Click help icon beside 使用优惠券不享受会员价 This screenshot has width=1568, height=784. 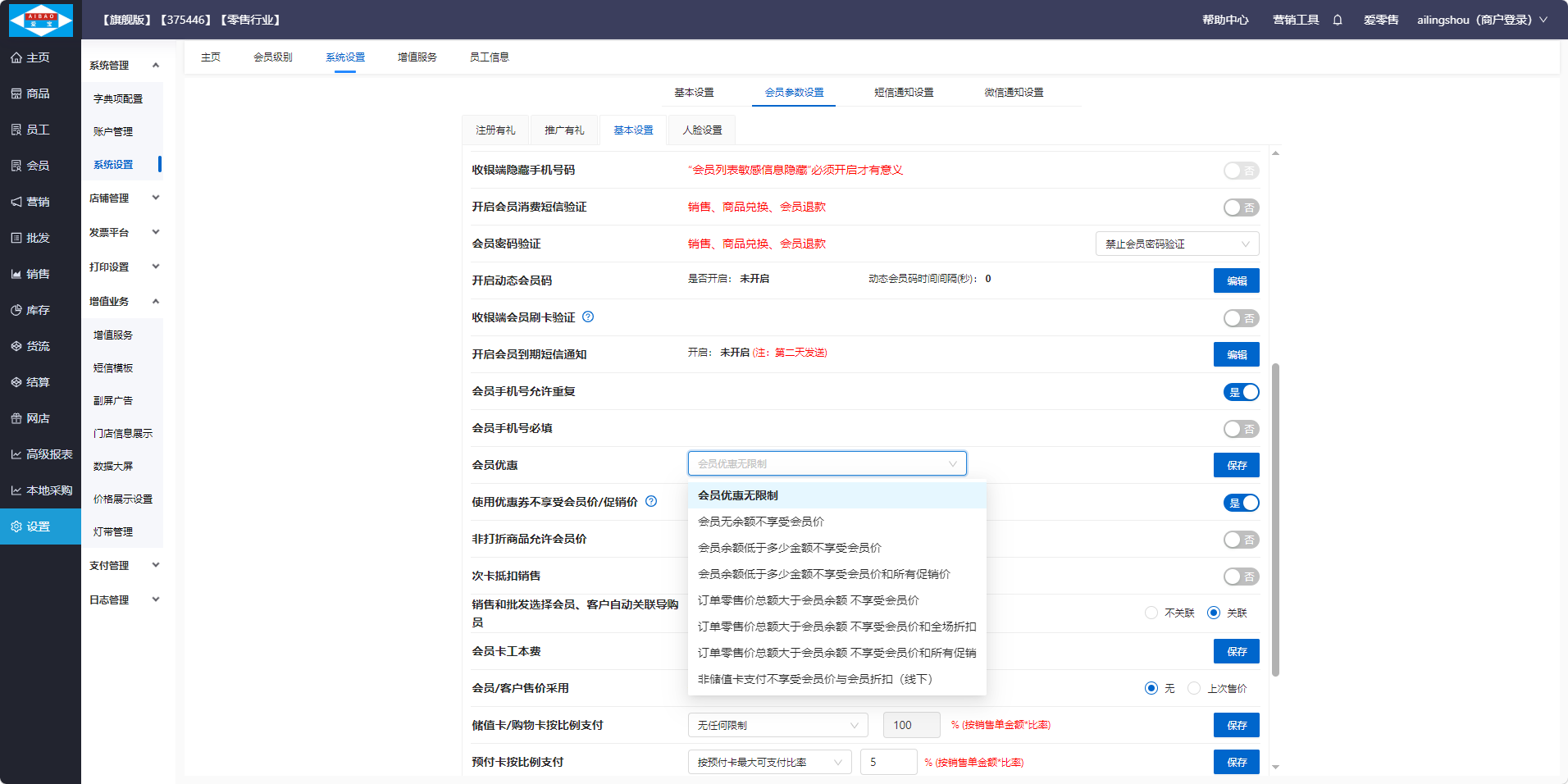click(651, 501)
